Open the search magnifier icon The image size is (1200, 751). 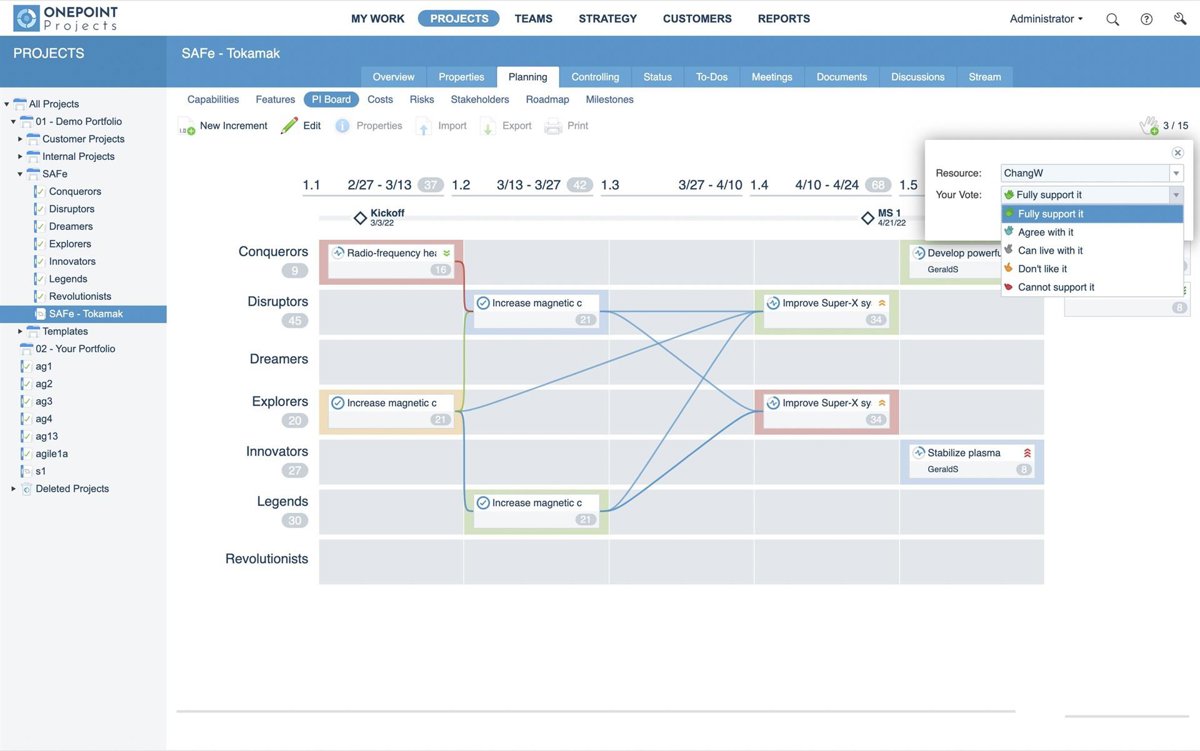[x=1112, y=19]
